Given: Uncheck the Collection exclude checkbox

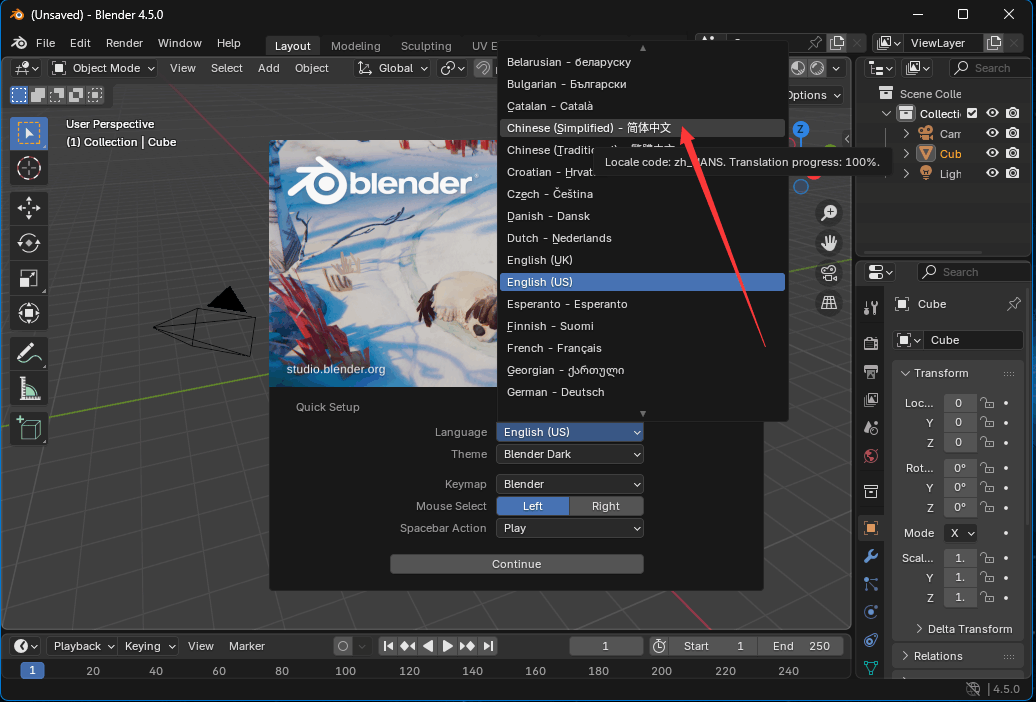Looking at the screenshot, I should point(972,114).
